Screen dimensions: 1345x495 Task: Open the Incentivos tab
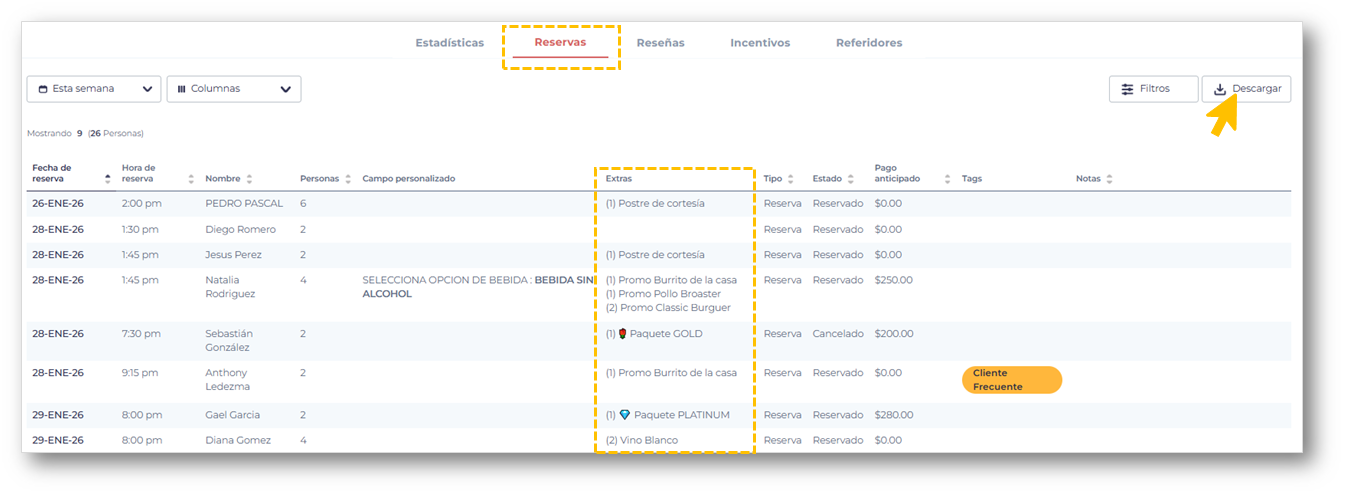(x=760, y=43)
